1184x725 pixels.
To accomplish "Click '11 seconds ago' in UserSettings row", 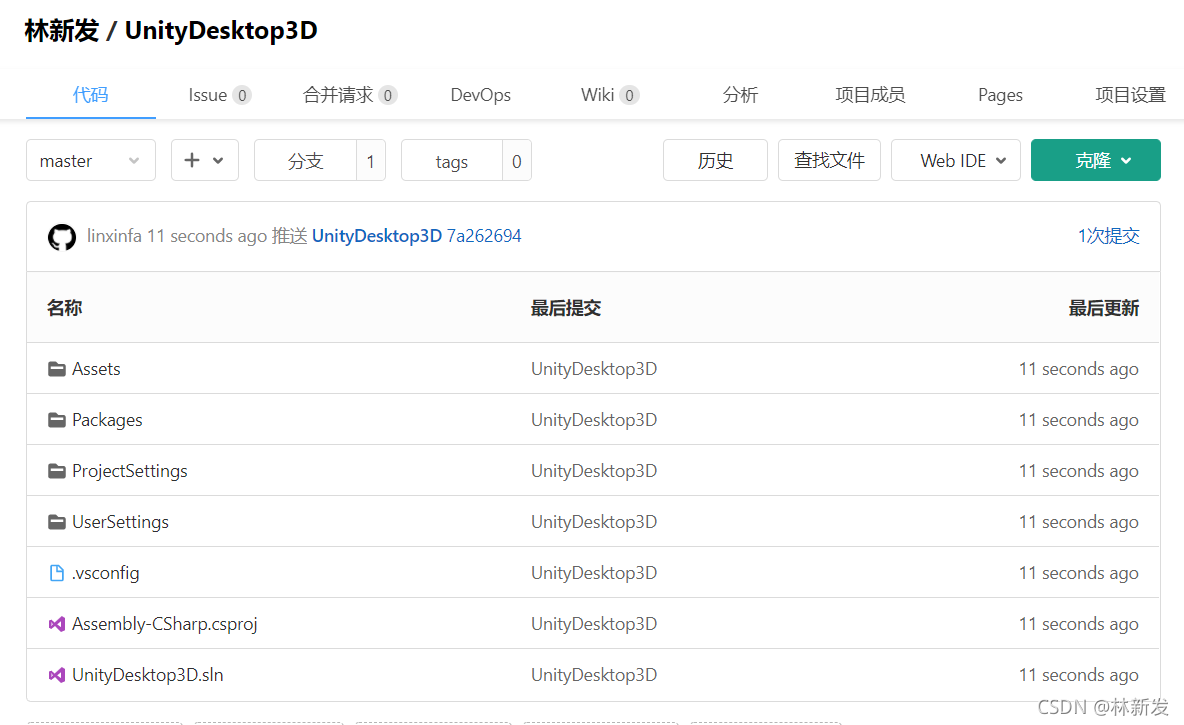I will click(1079, 522).
